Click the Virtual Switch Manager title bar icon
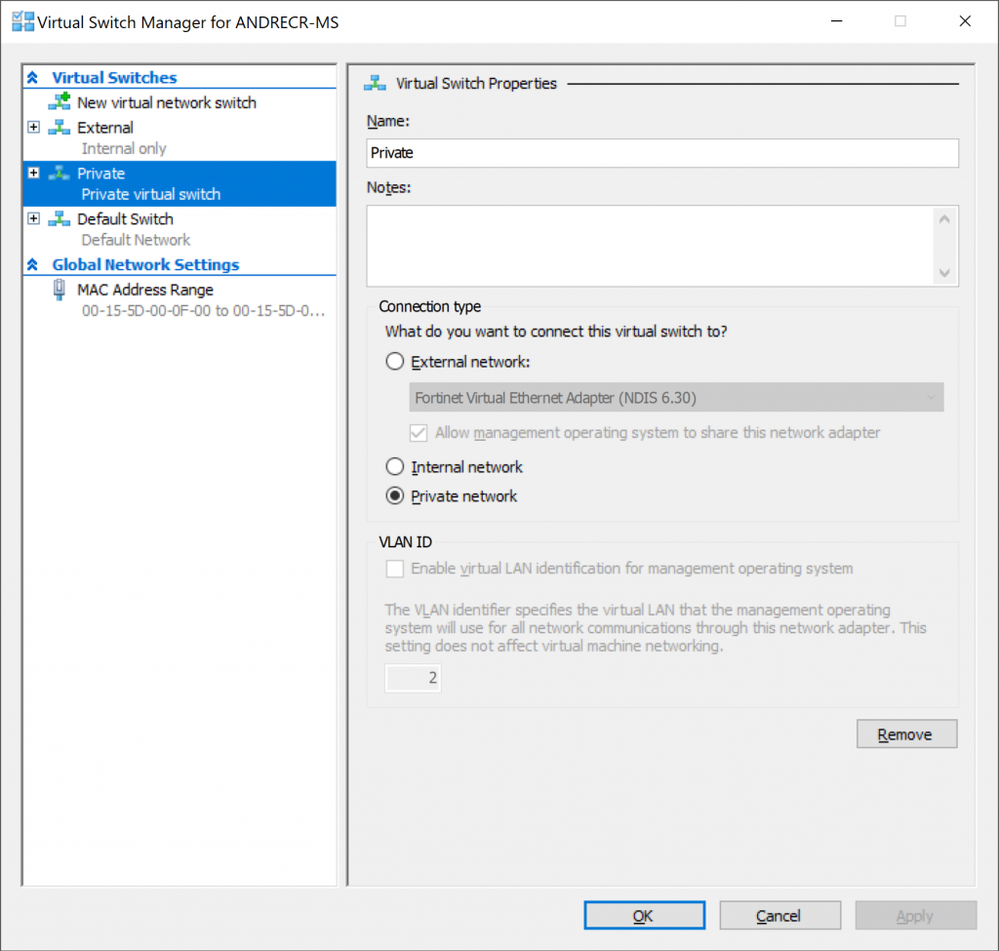Screen dimensions: 999x951 23,22
